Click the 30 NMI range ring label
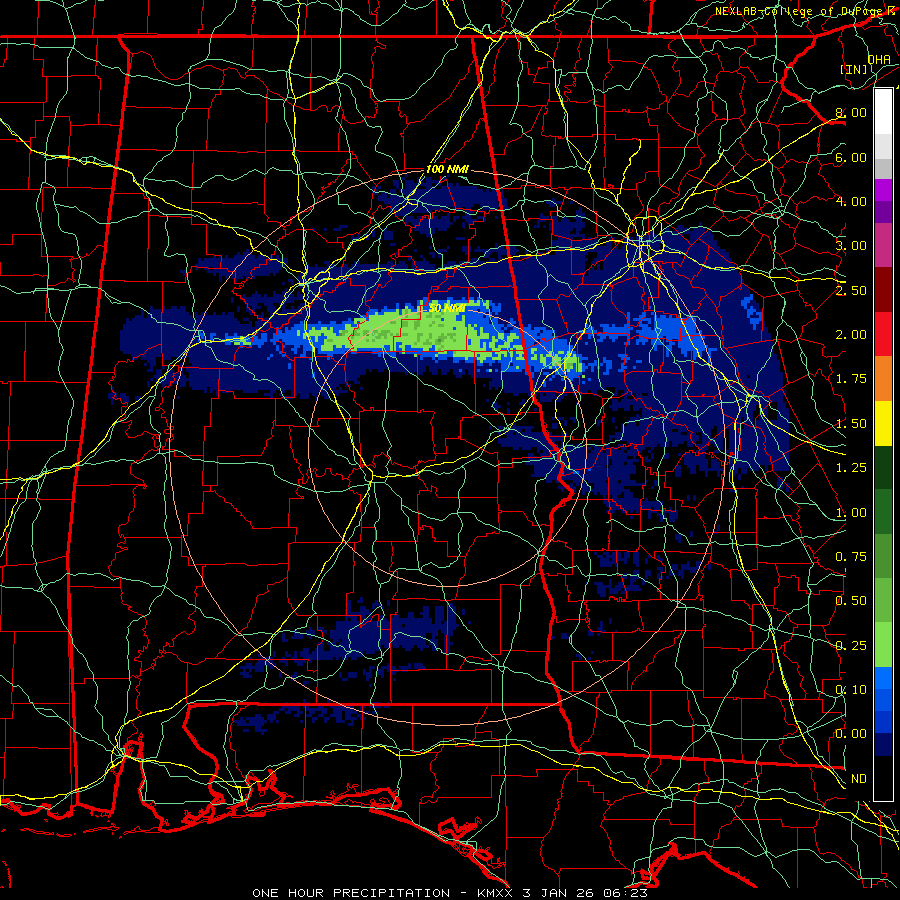Screen dimensions: 900x900 [x=447, y=308]
